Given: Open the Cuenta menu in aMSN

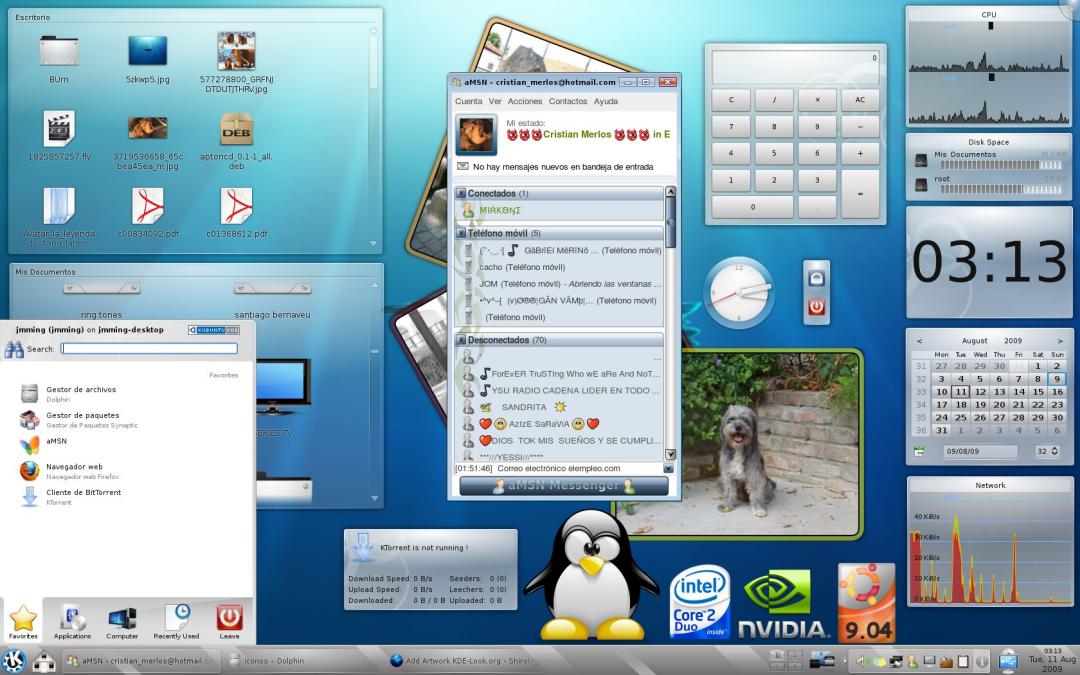Looking at the screenshot, I should point(468,101).
